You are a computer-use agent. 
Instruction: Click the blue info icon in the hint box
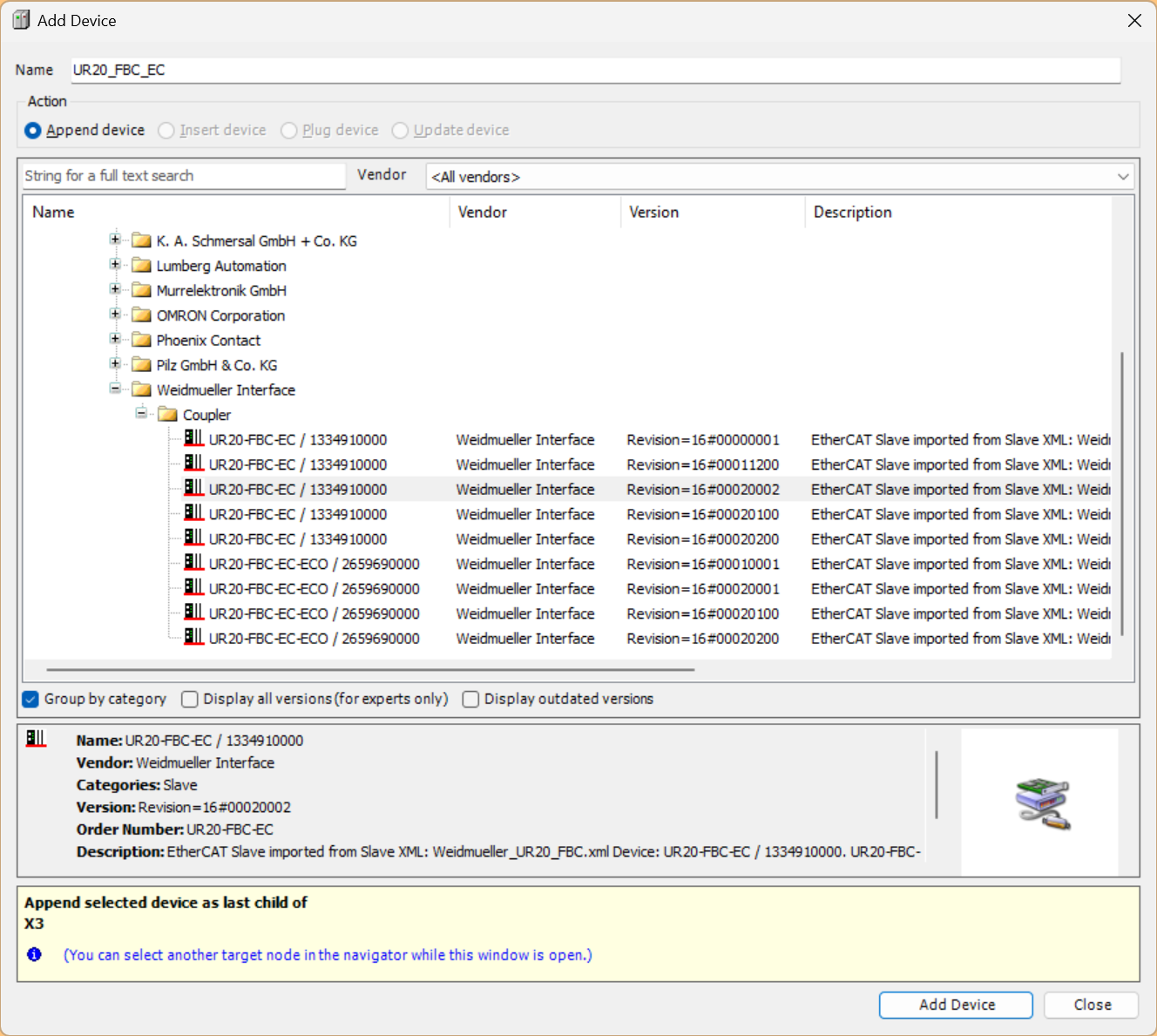(34, 954)
